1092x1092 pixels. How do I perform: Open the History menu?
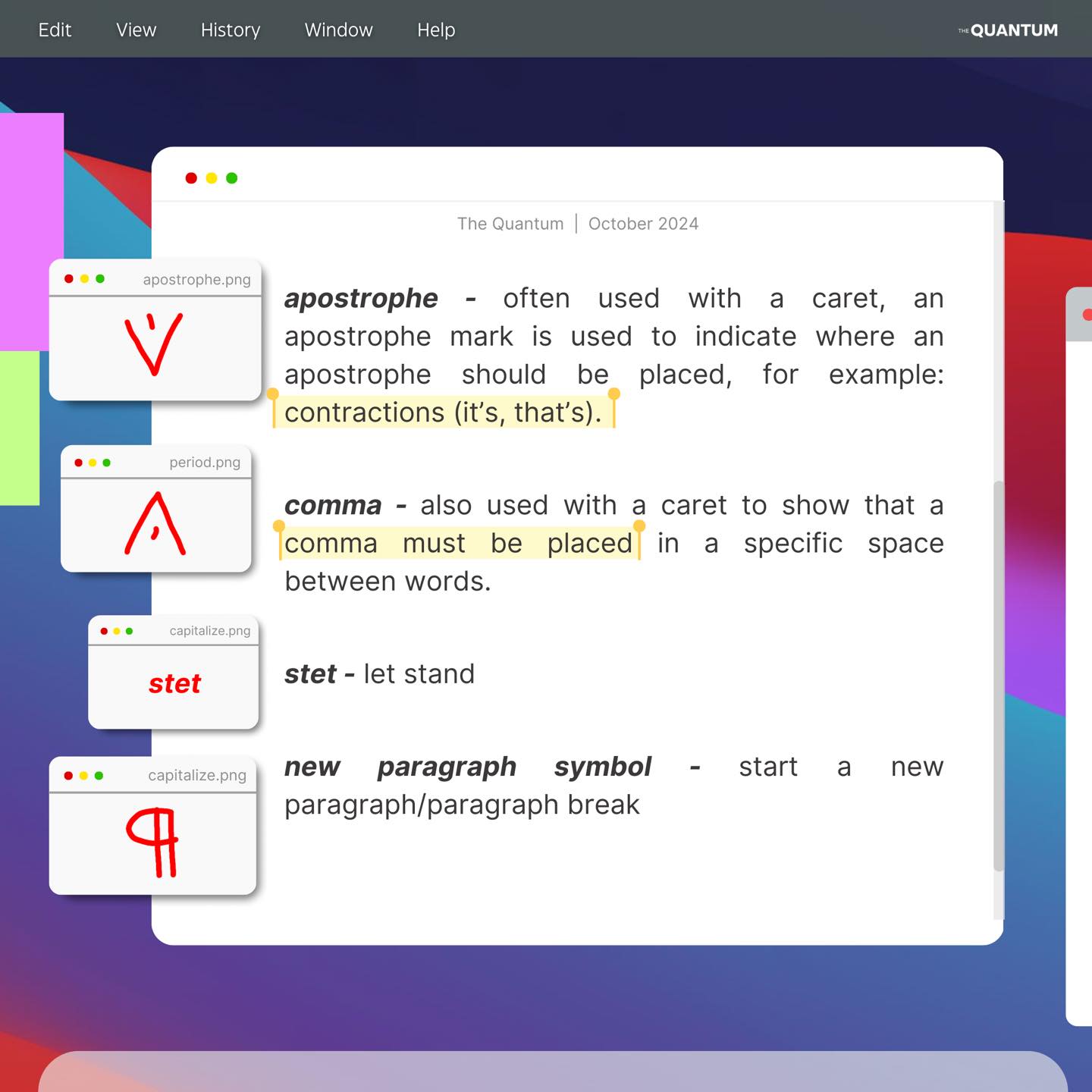click(x=230, y=30)
